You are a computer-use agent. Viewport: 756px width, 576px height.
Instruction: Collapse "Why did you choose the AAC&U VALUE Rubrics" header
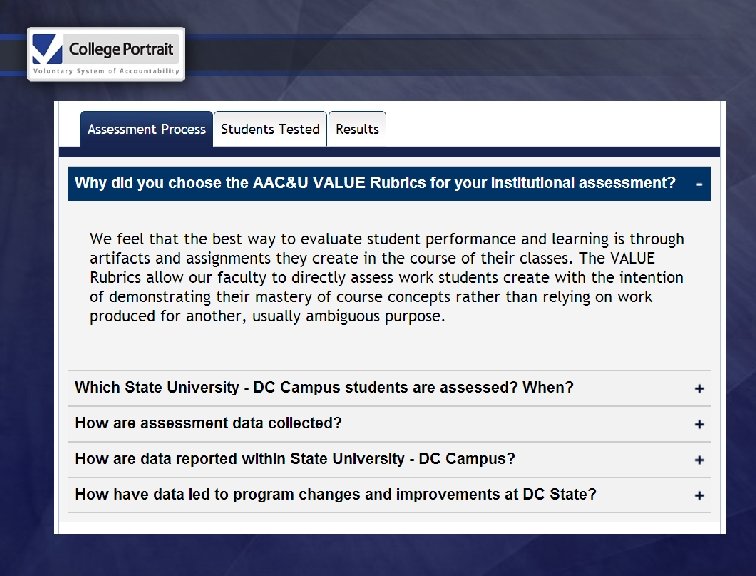pos(375,183)
